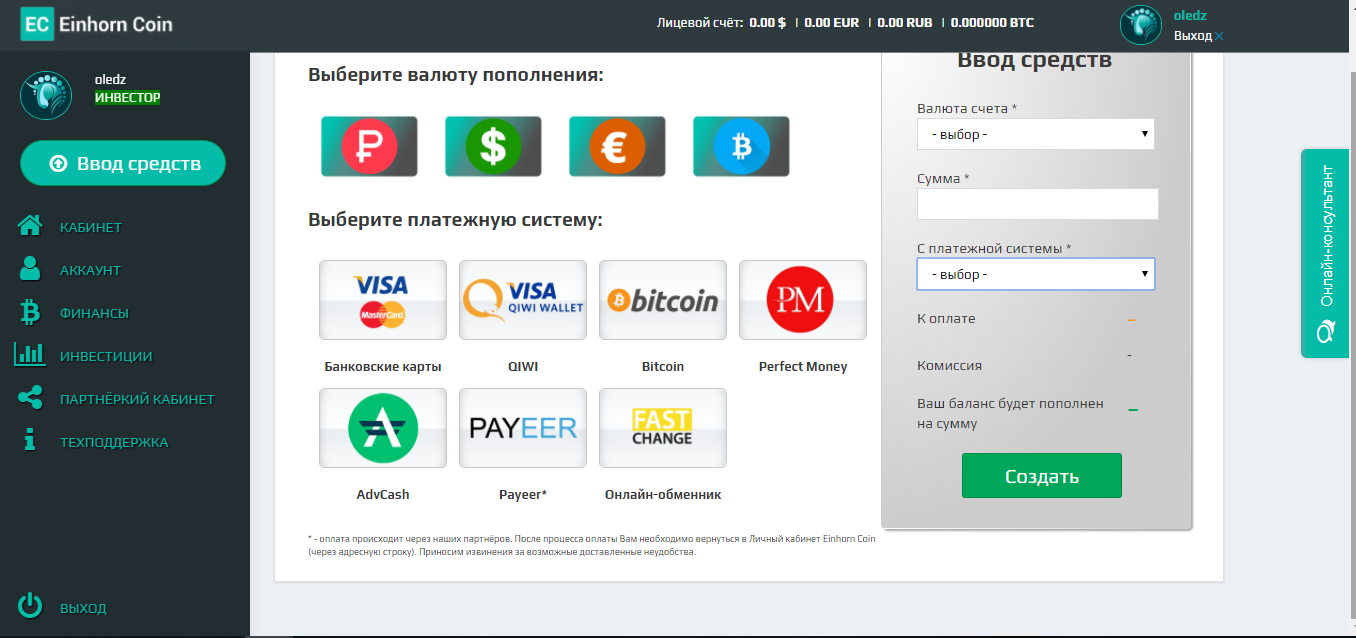Click the X next to Выход
This screenshot has width=1356, height=638.
[x=1219, y=37]
